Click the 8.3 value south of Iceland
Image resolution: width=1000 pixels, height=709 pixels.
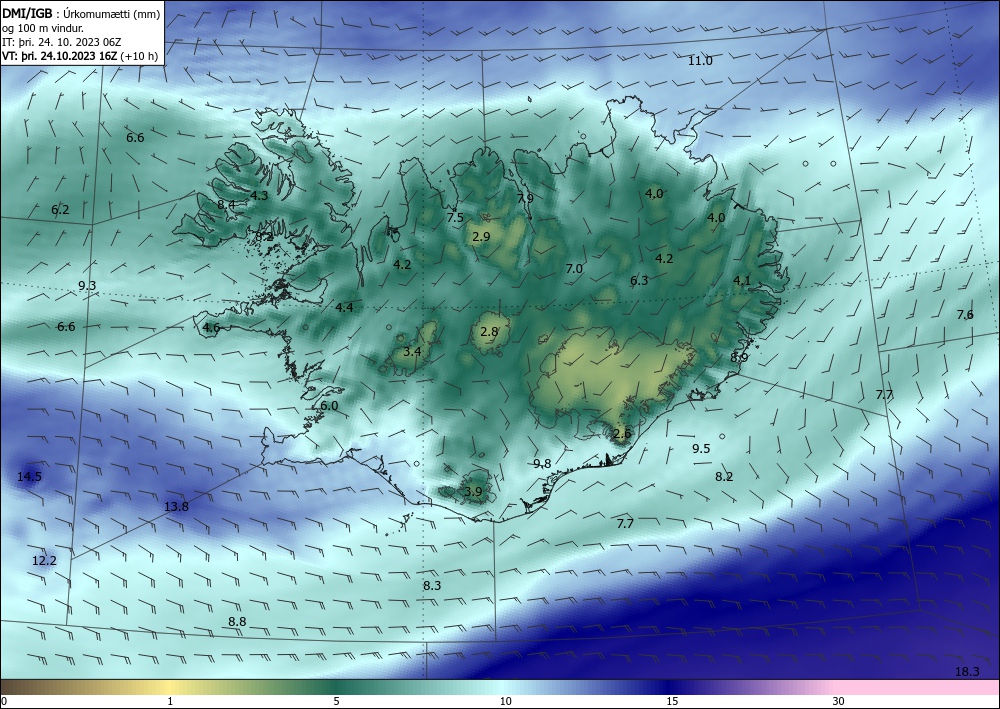point(432,585)
